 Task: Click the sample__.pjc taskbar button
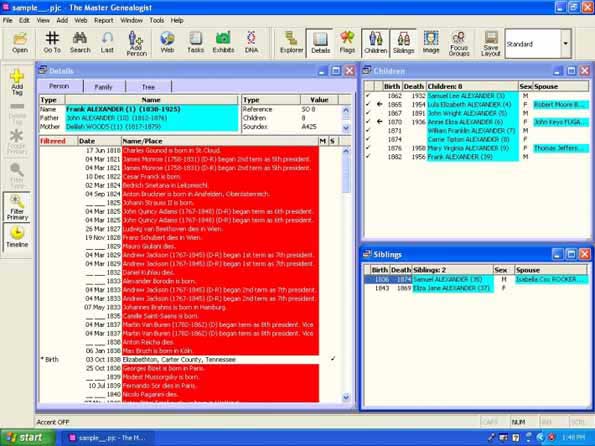(107, 438)
